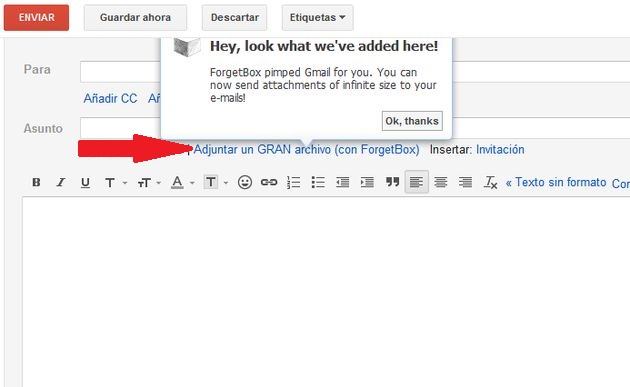Click Guardar ahora to save draft

135,18
